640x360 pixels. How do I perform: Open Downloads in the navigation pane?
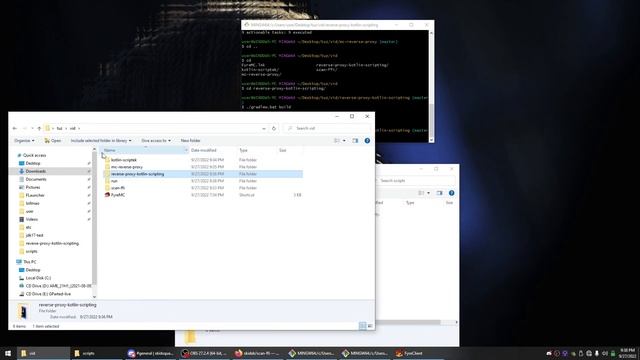[36, 171]
